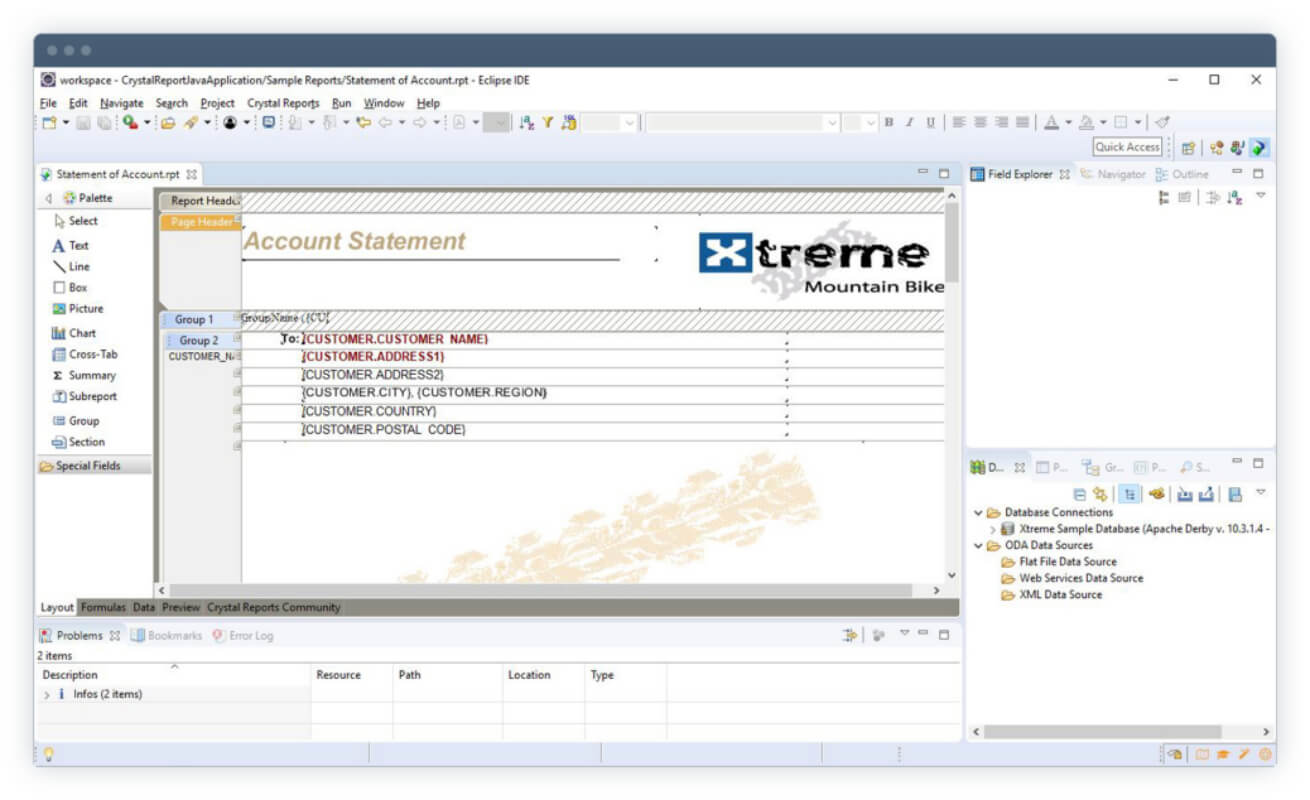Click the sort a-z icon in main toolbar
1310x800 pixels.
tap(526, 123)
